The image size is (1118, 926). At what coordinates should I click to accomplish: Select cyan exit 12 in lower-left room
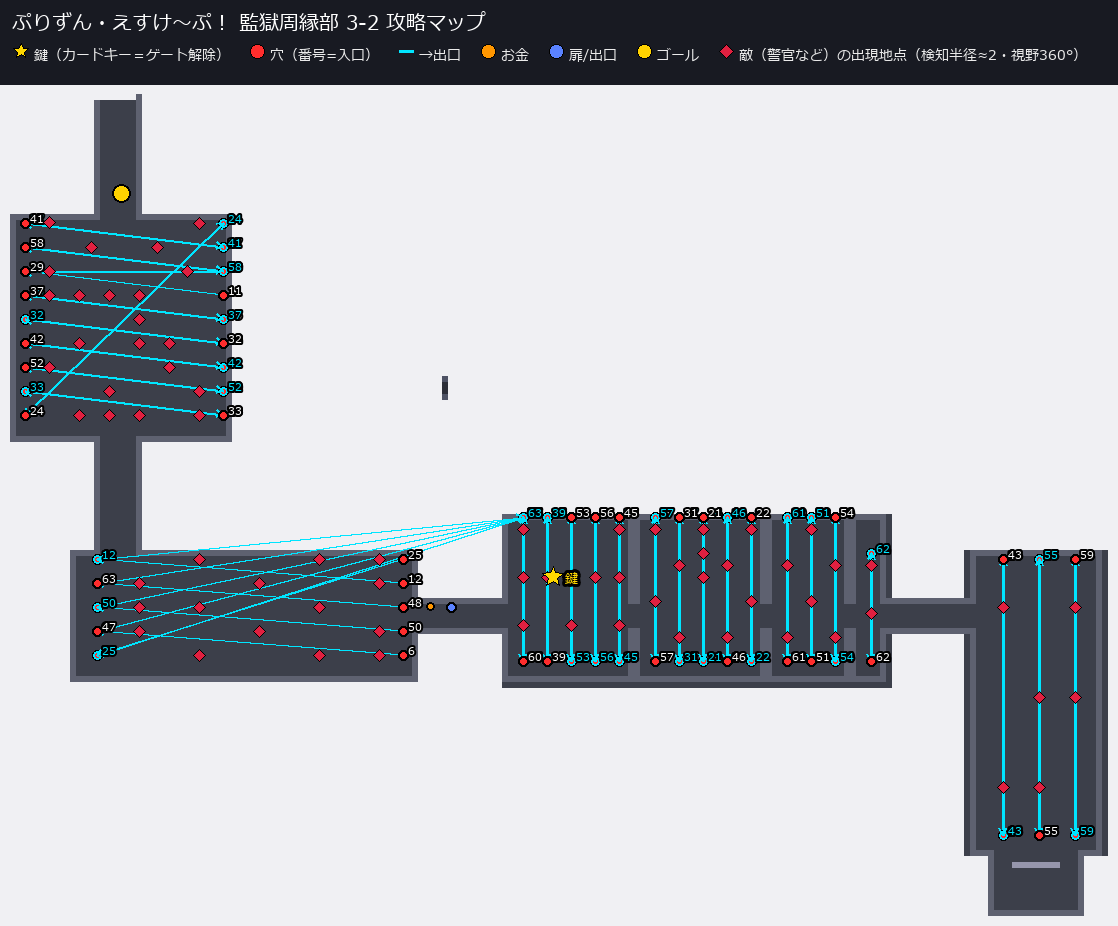tap(98, 560)
